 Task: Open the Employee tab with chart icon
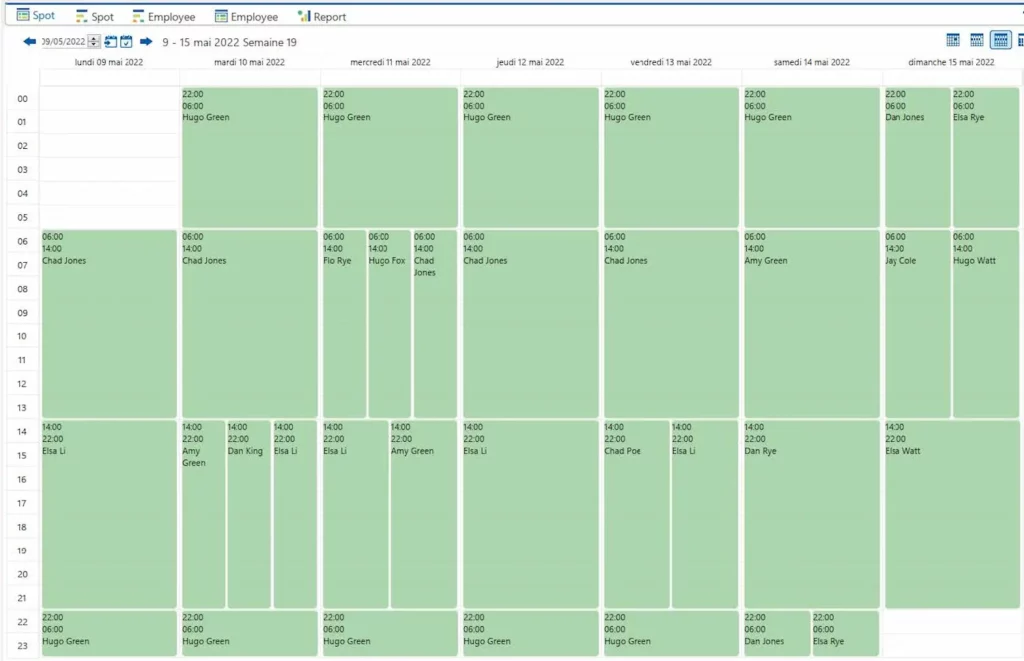(x=164, y=17)
